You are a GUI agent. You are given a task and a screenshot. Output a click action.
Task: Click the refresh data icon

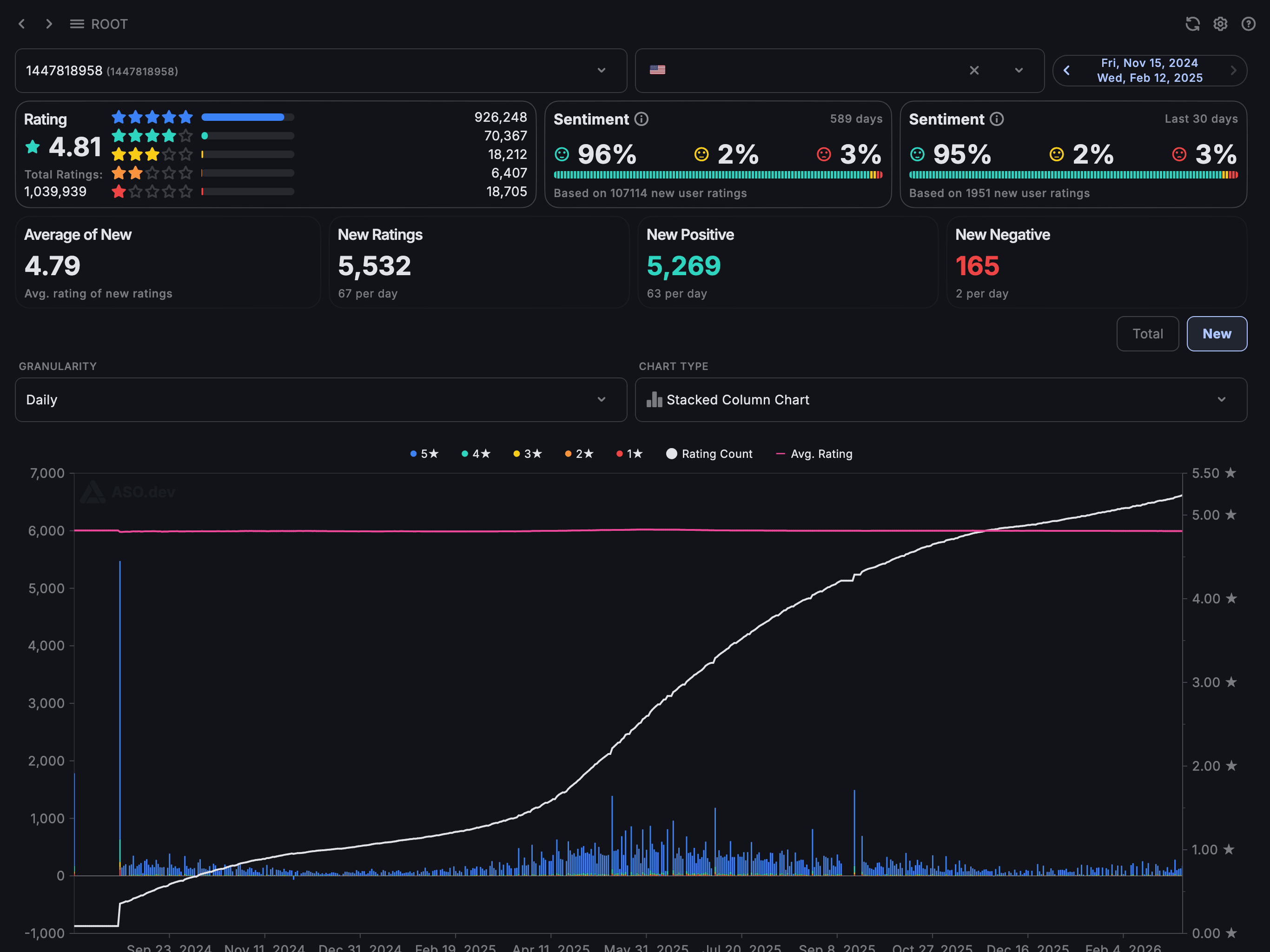pos(1192,24)
